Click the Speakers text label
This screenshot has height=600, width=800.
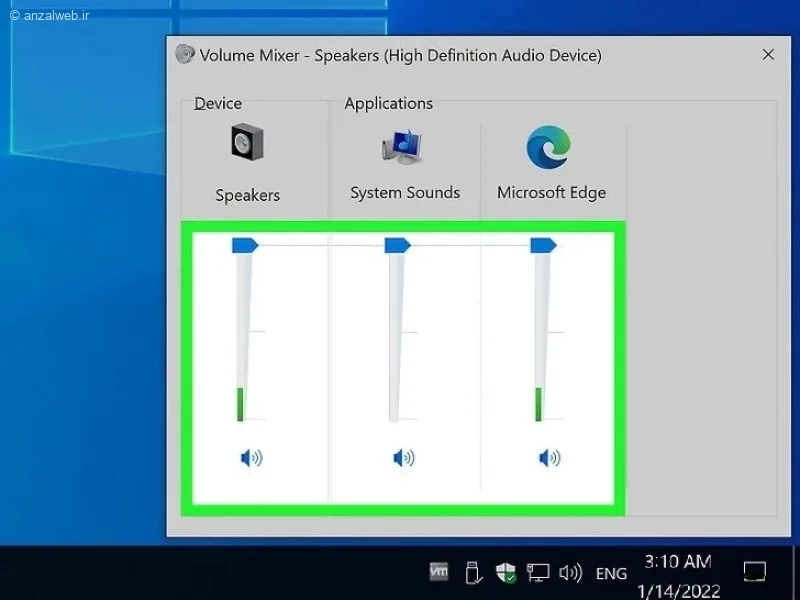tap(247, 195)
